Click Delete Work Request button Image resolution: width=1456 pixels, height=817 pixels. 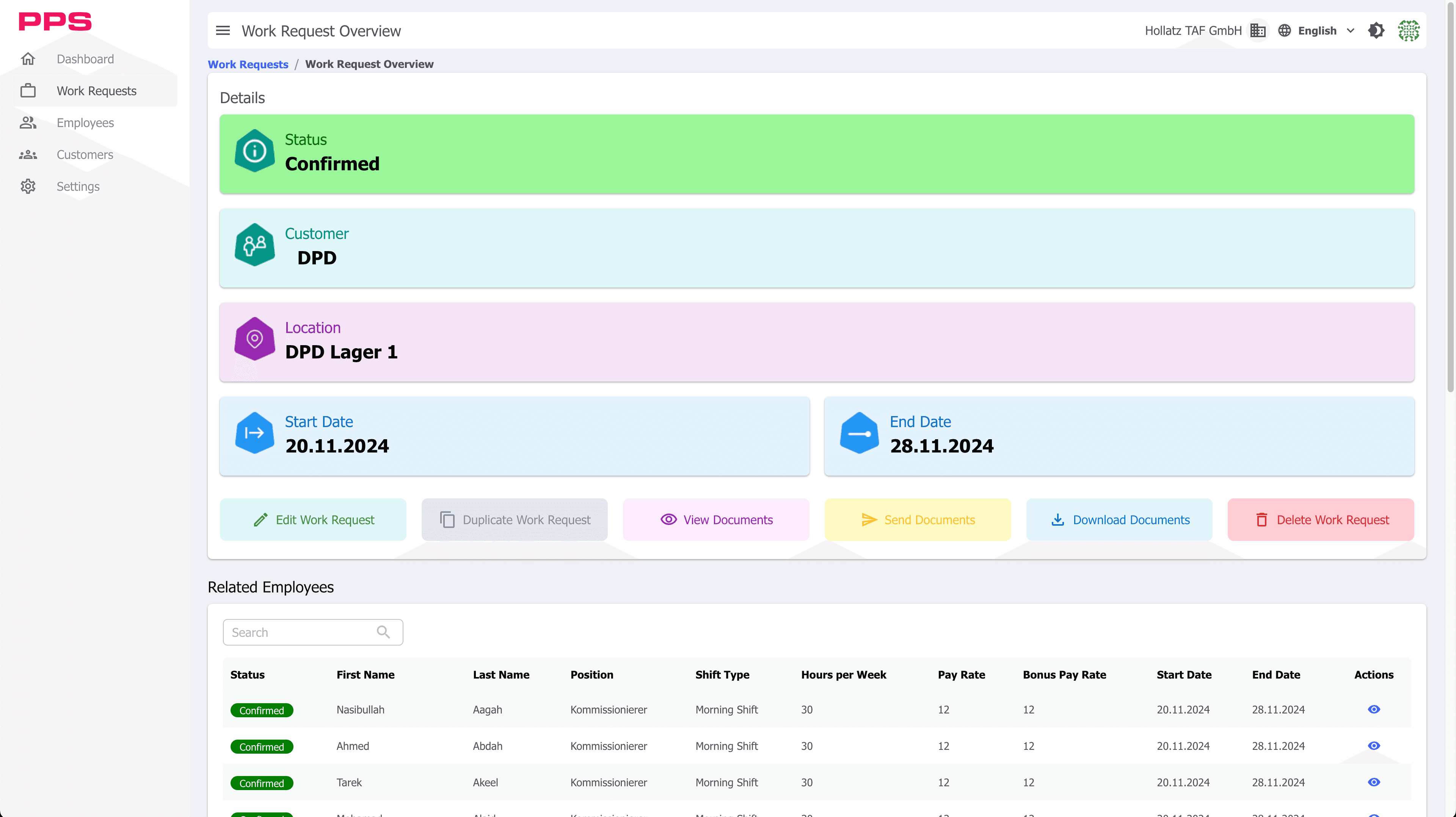click(1321, 520)
